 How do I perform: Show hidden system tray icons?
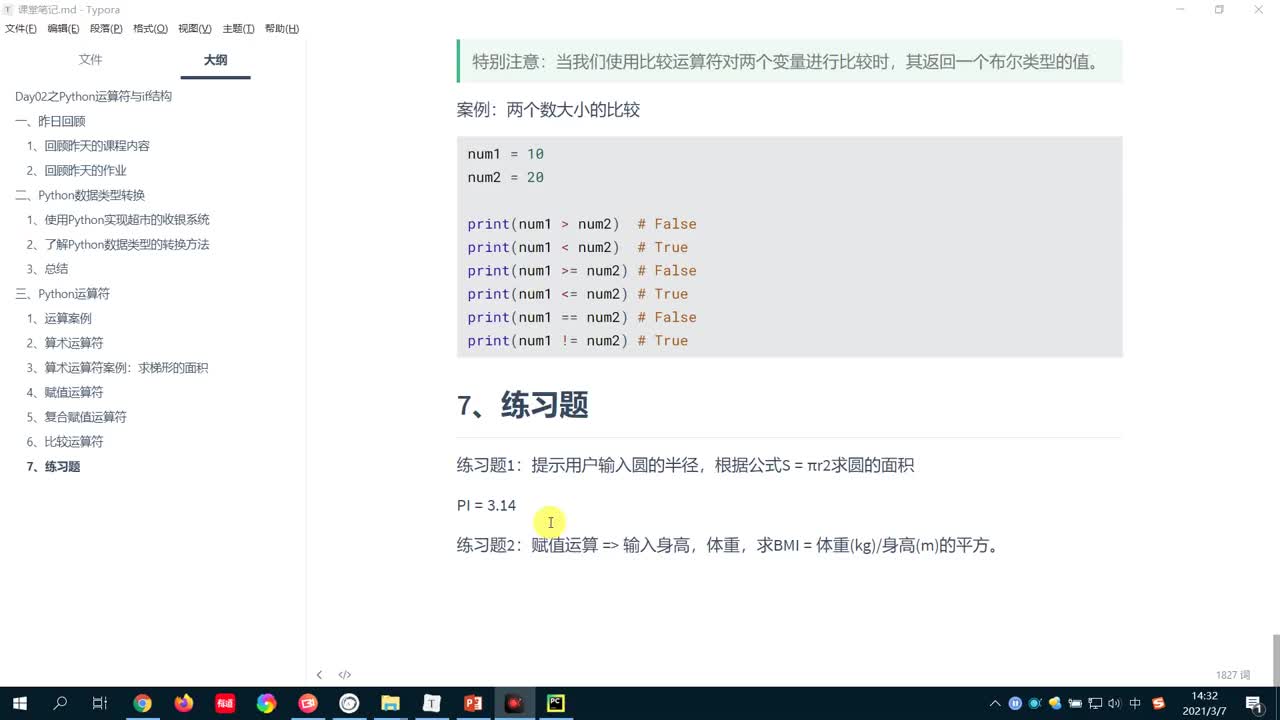coord(995,703)
